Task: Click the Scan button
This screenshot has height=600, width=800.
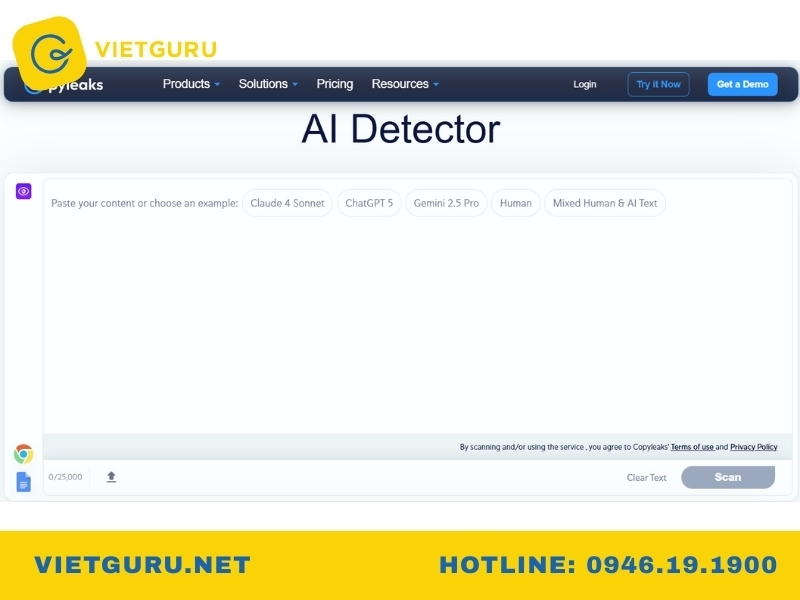Action: click(728, 477)
